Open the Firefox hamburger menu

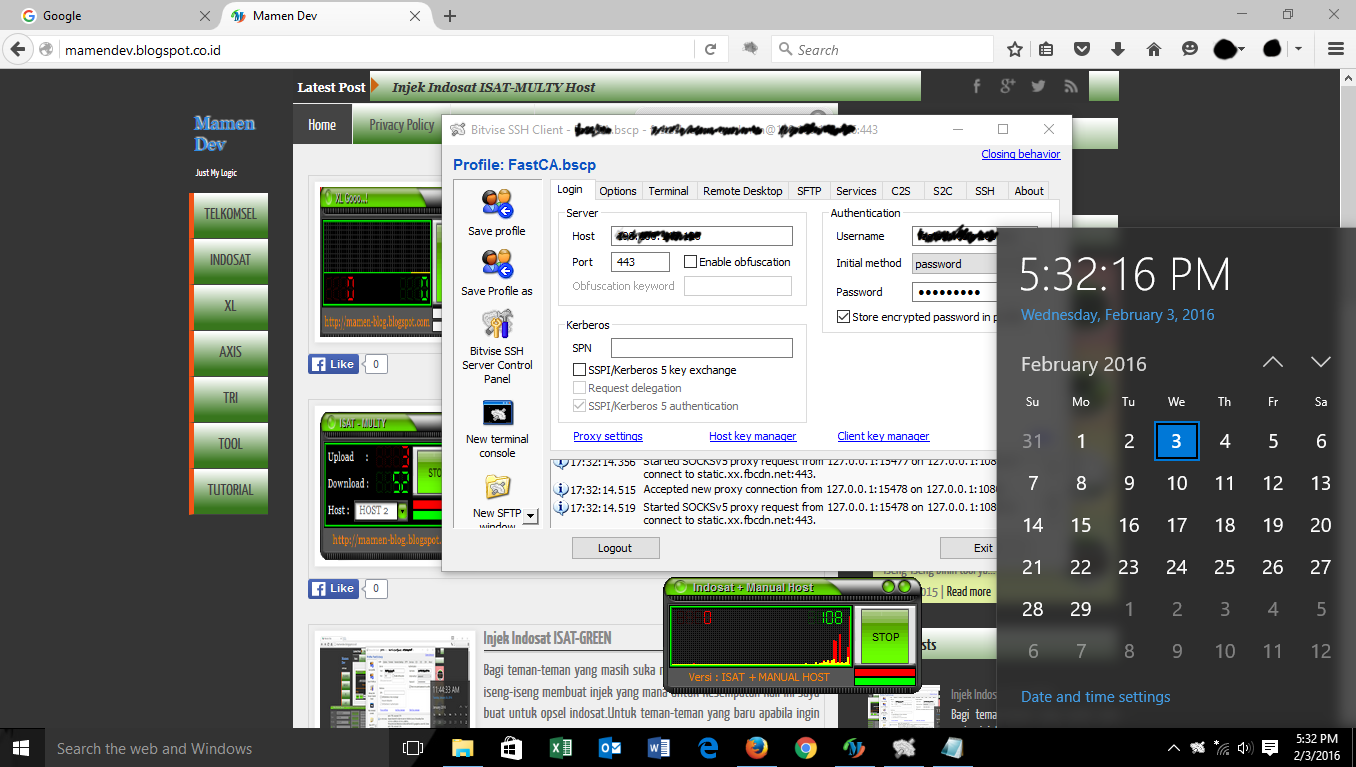click(1335, 49)
